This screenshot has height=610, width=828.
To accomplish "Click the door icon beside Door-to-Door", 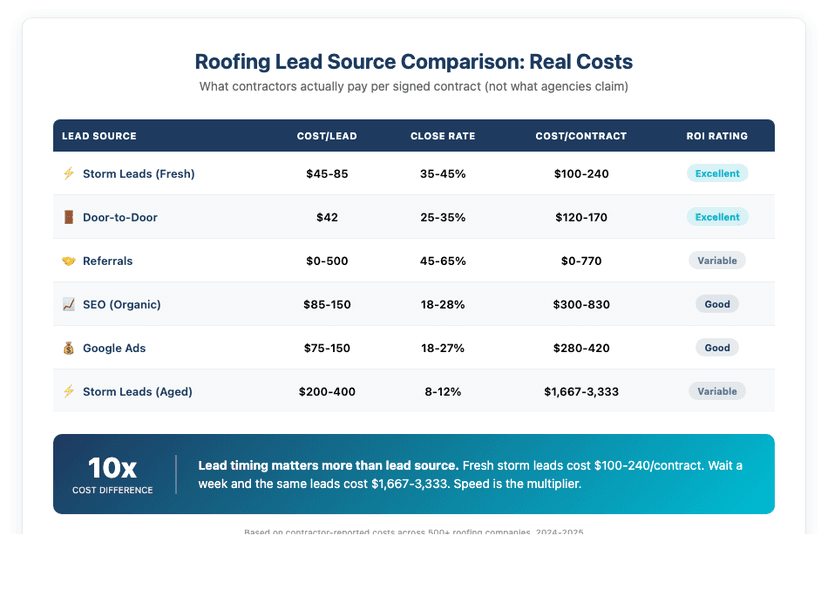I will click(x=69, y=217).
